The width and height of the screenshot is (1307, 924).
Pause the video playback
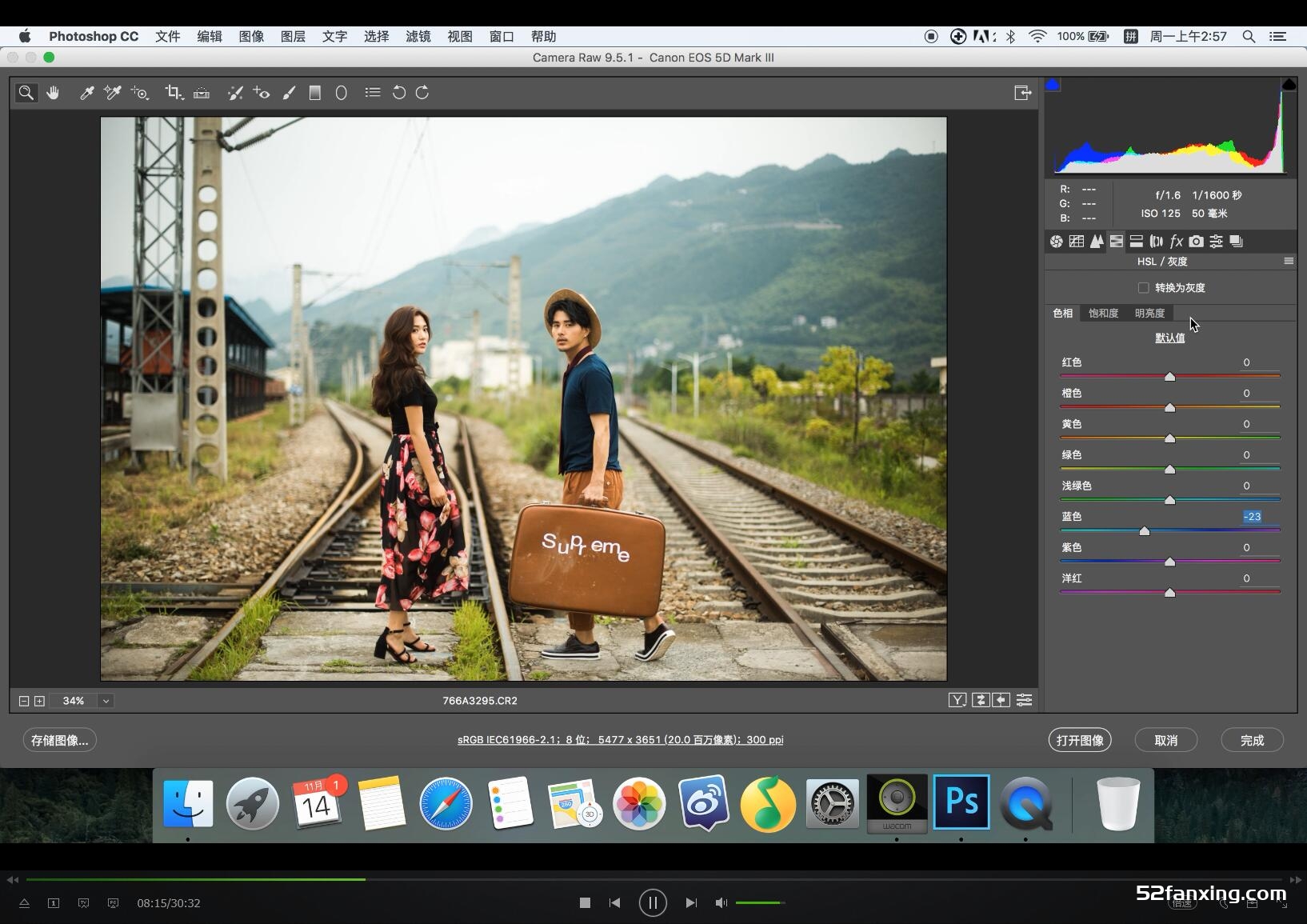(653, 903)
